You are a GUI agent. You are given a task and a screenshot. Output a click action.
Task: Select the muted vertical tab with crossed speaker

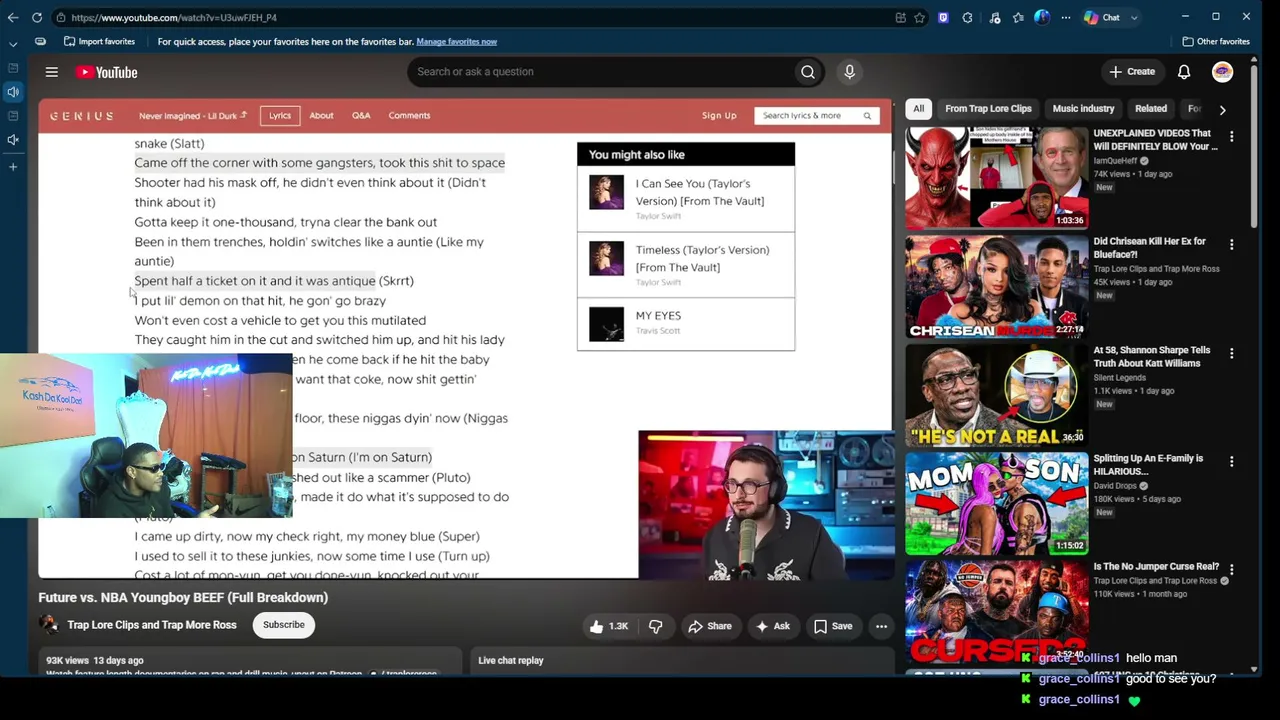pyautogui.click(x=13, y=140)
